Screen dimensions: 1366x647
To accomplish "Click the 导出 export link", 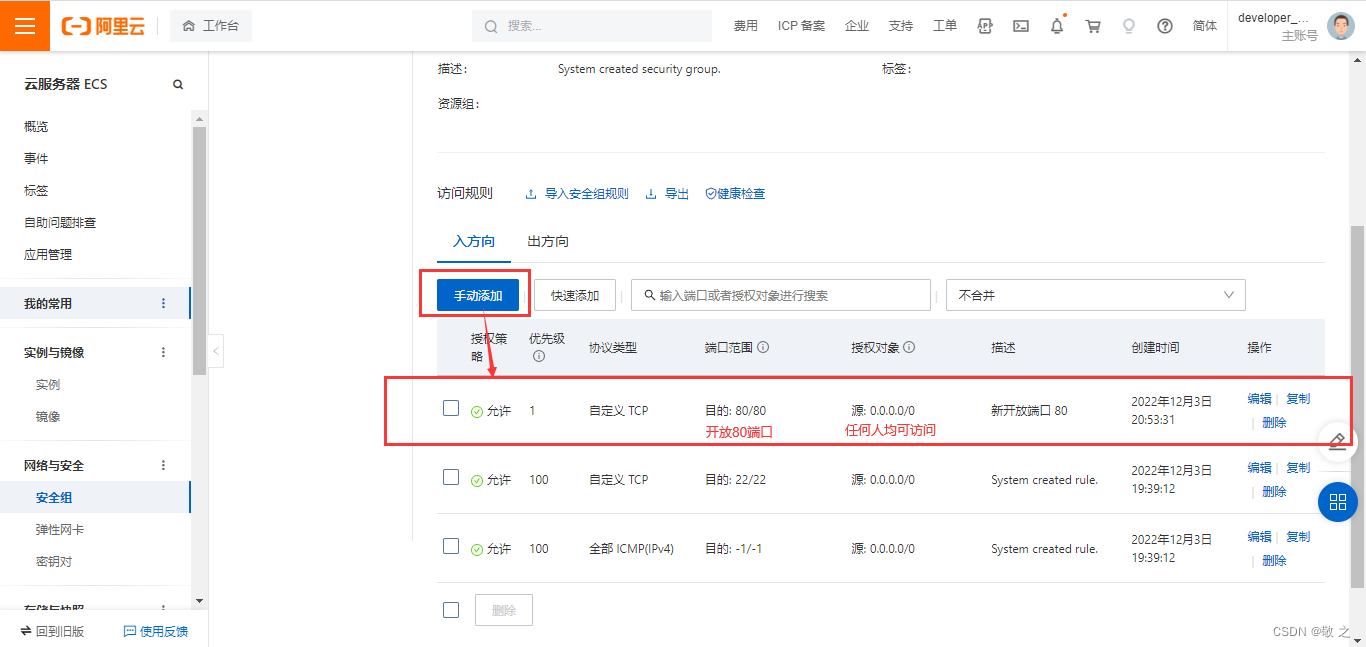I will (x=668, y=194).
